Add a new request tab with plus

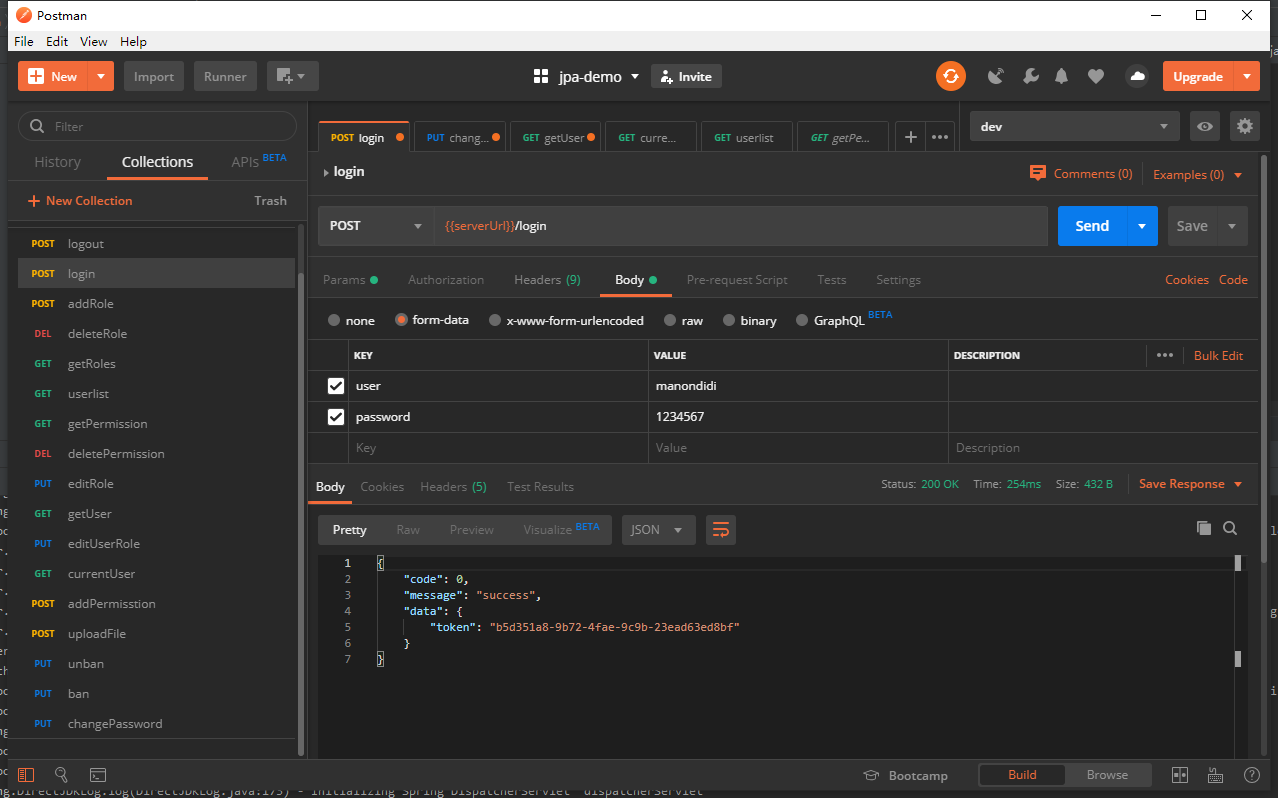pyautogui.click(x=910, y=137)
